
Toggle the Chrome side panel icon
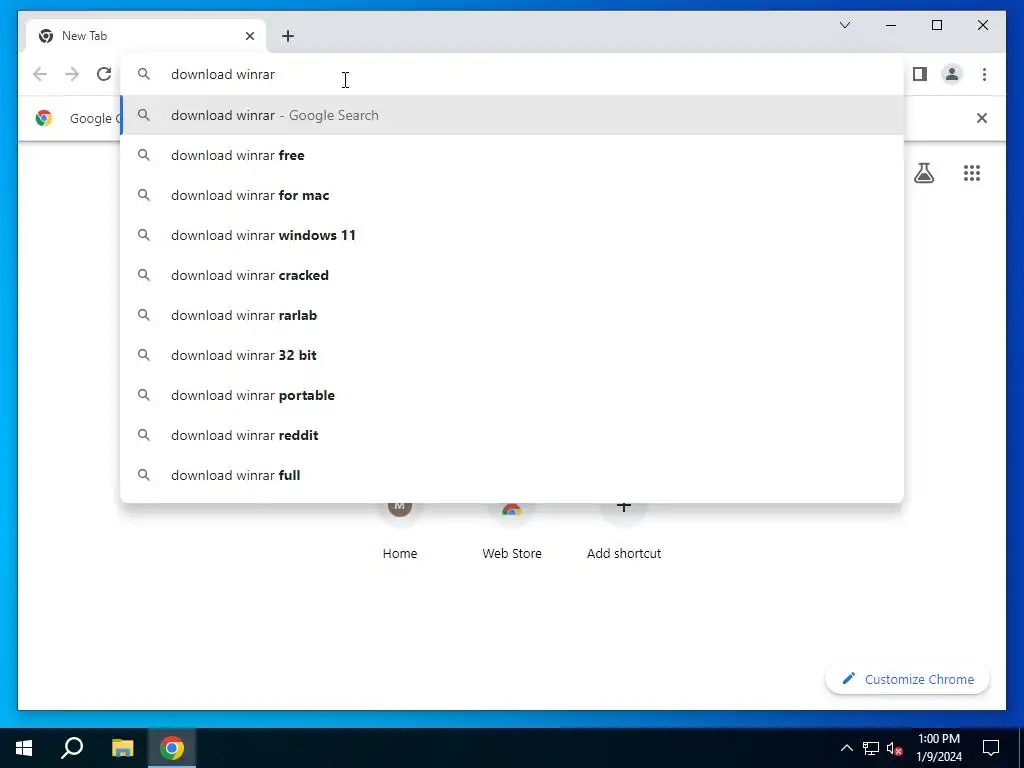point(920,74)
